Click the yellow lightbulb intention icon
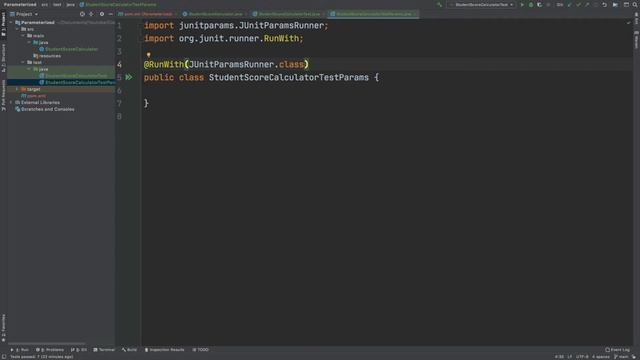This screenshot has width=640, height=360. coord(149,54)
